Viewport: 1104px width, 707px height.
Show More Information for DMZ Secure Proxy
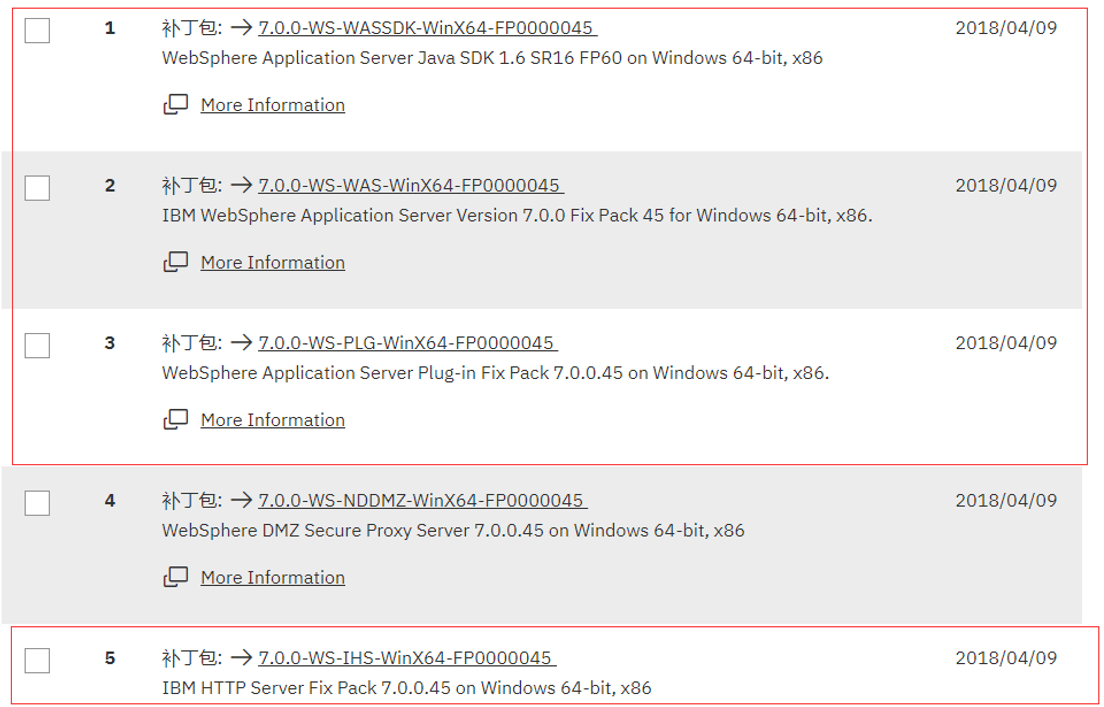(272, 578)
